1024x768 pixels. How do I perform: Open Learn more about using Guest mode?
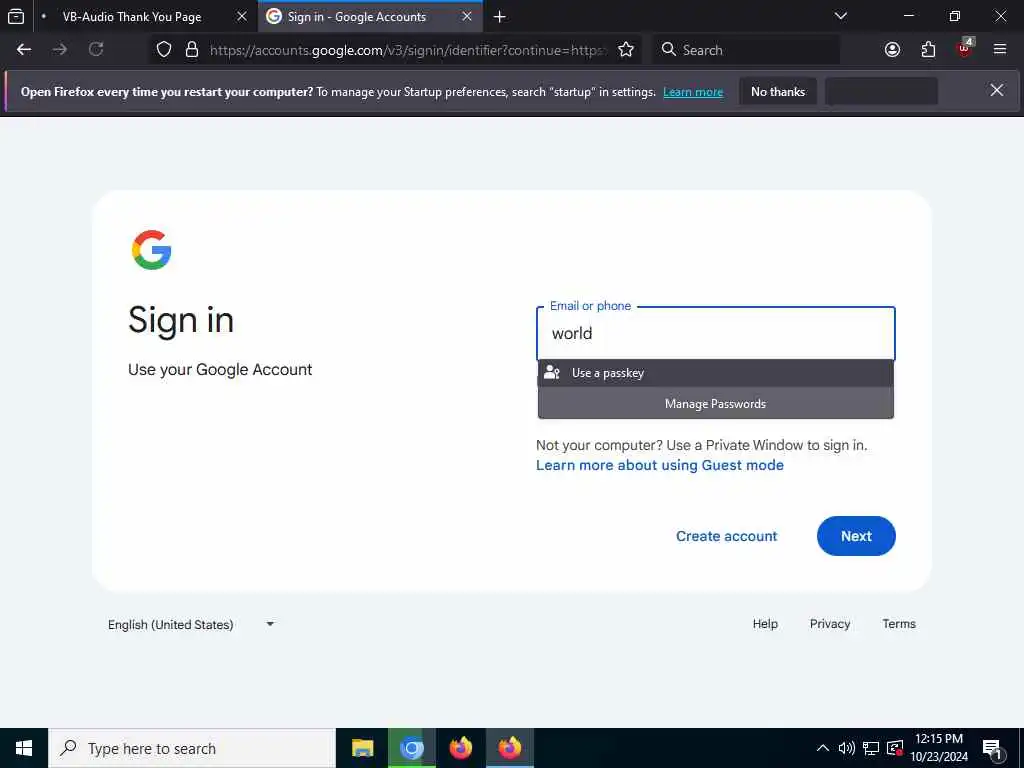pos(660,465)
